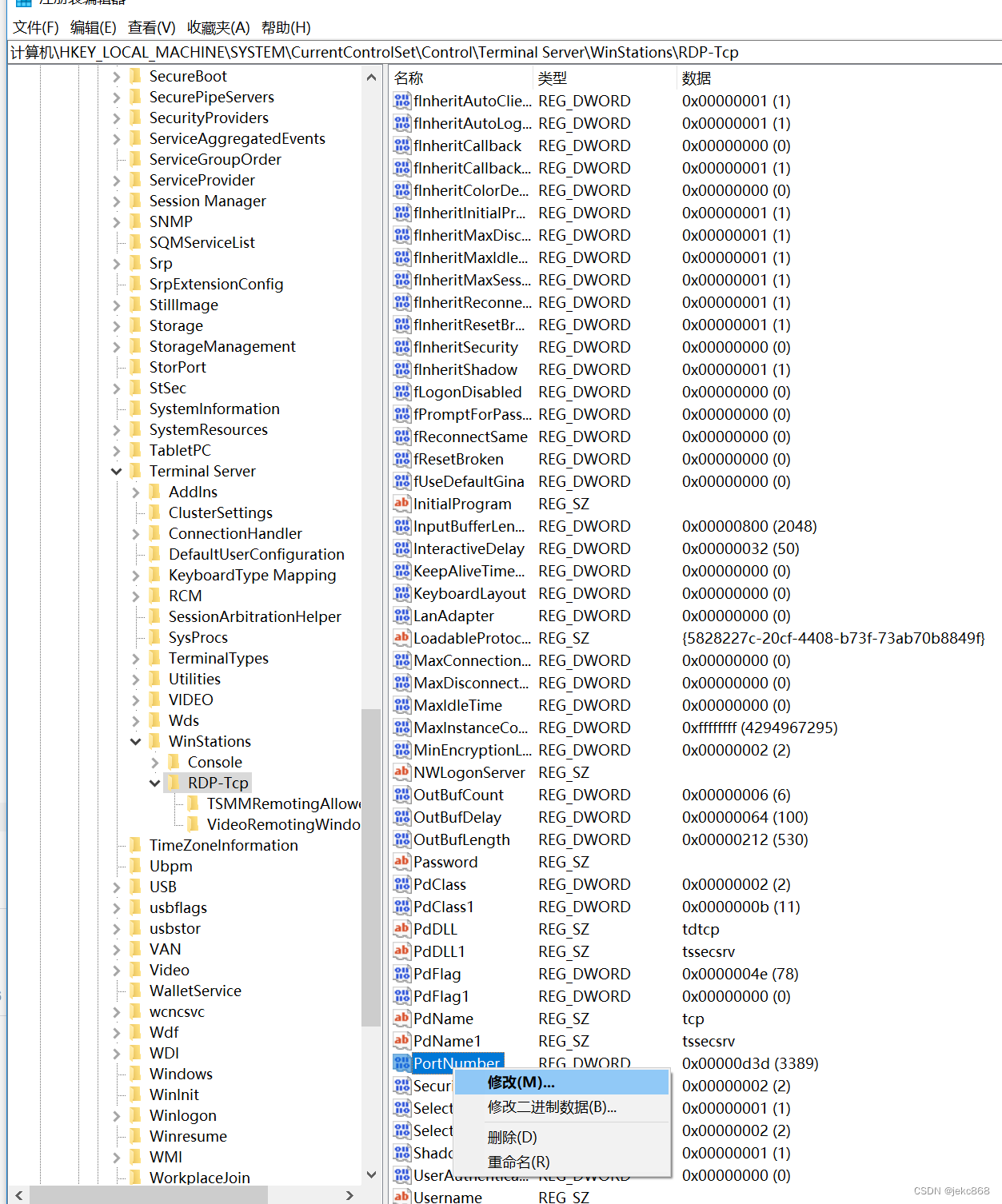Open the 查看(V) menu
This screenshot has height=1204, width=1002.
150,27
